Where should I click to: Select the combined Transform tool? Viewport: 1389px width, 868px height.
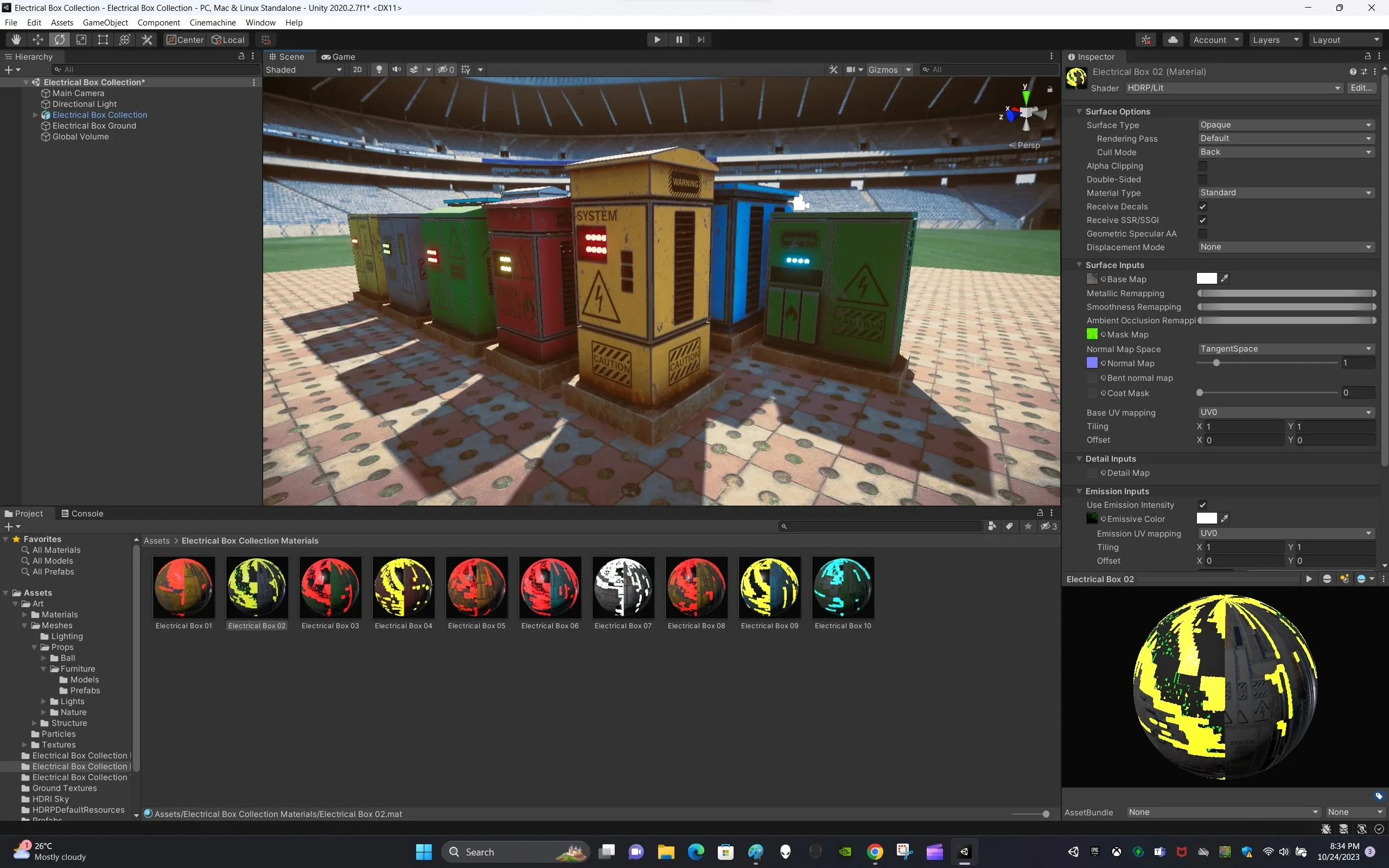click(125, 40)
